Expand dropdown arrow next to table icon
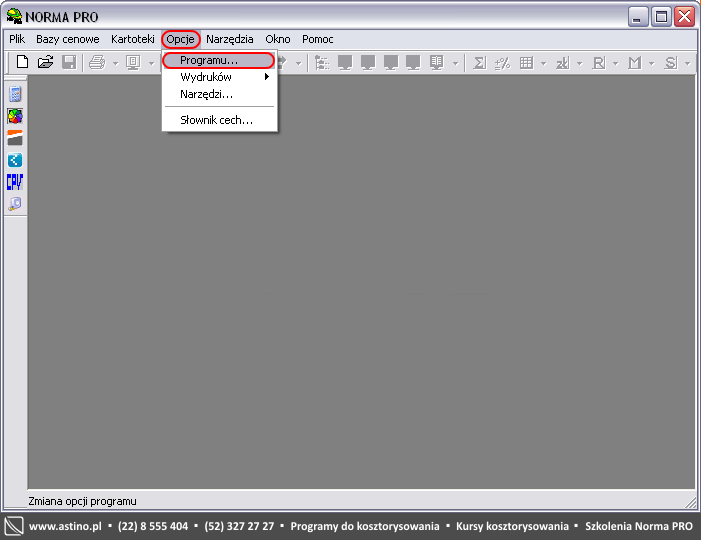 [544, 63]
